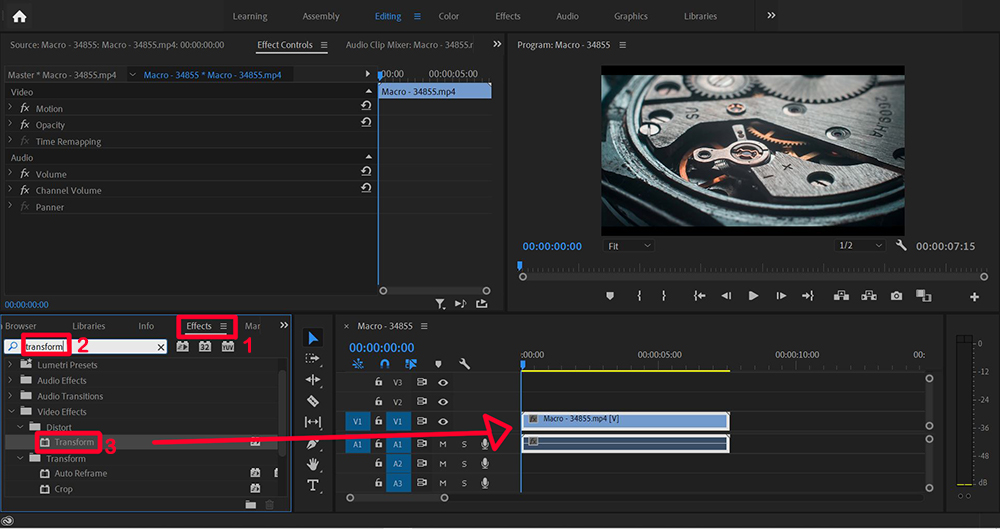The height and width of the screenshot is (529, 1000).
Task: Expand the Motion effect properties
Action: [x=11, y=108]
